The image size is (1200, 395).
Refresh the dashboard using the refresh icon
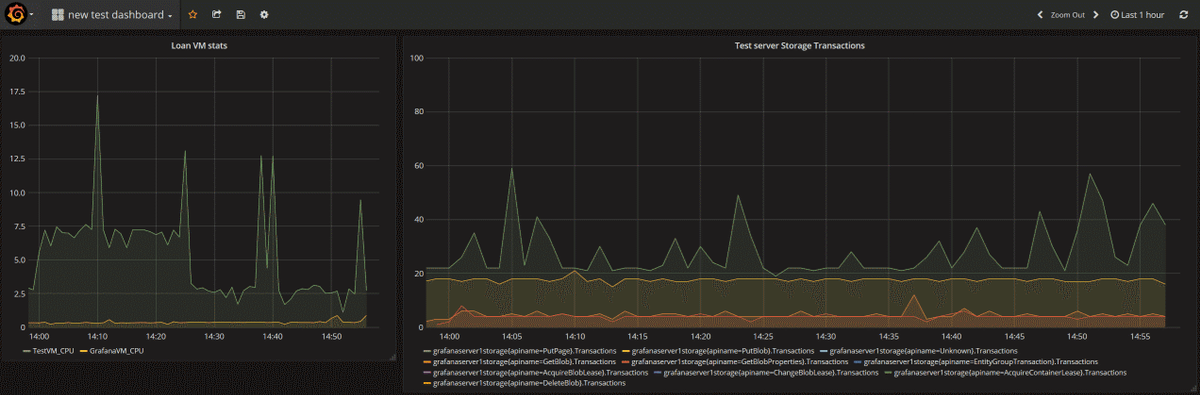pos(1184,15)
